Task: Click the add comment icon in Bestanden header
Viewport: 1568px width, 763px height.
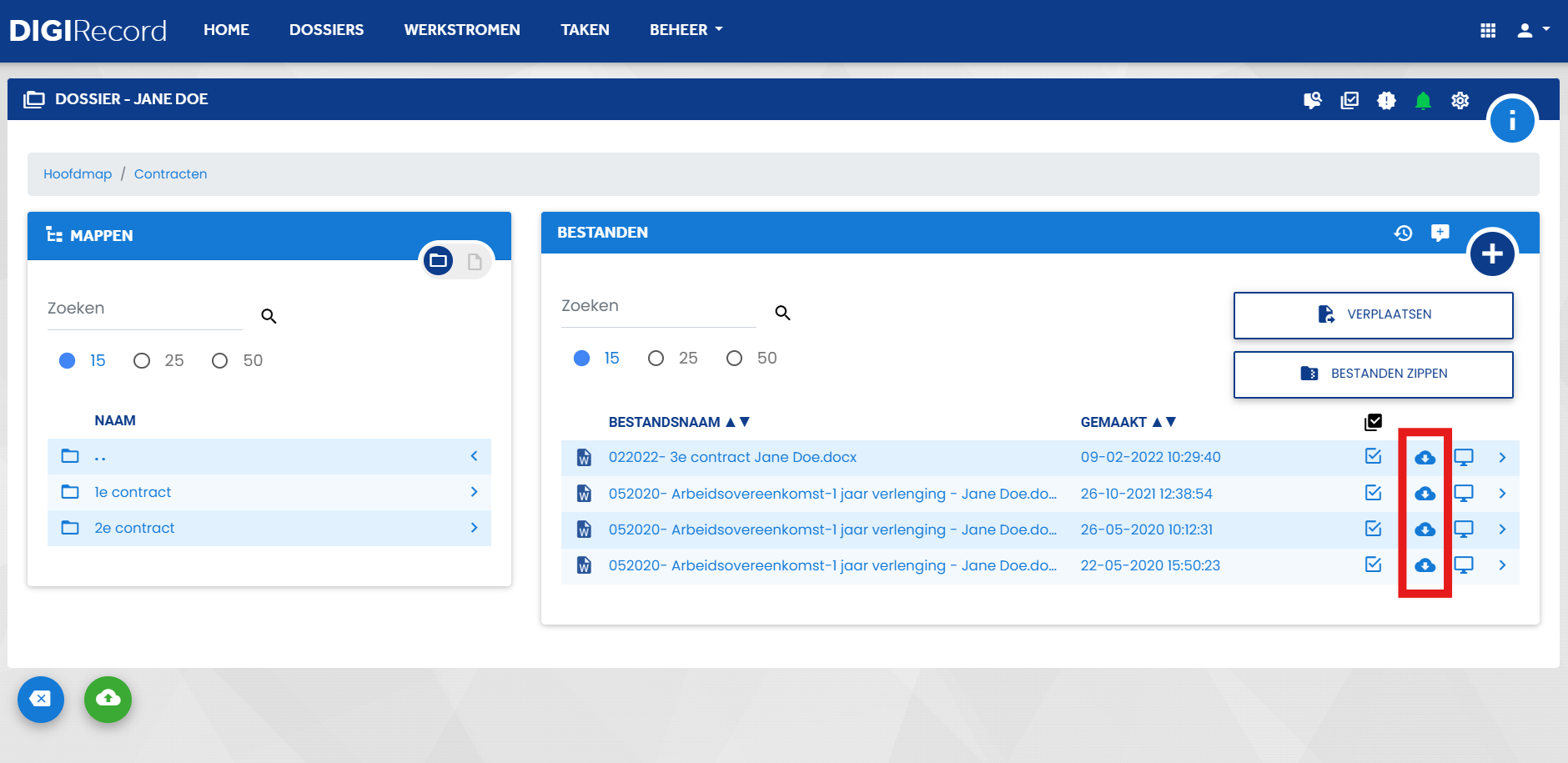Action: (1440, 233)
